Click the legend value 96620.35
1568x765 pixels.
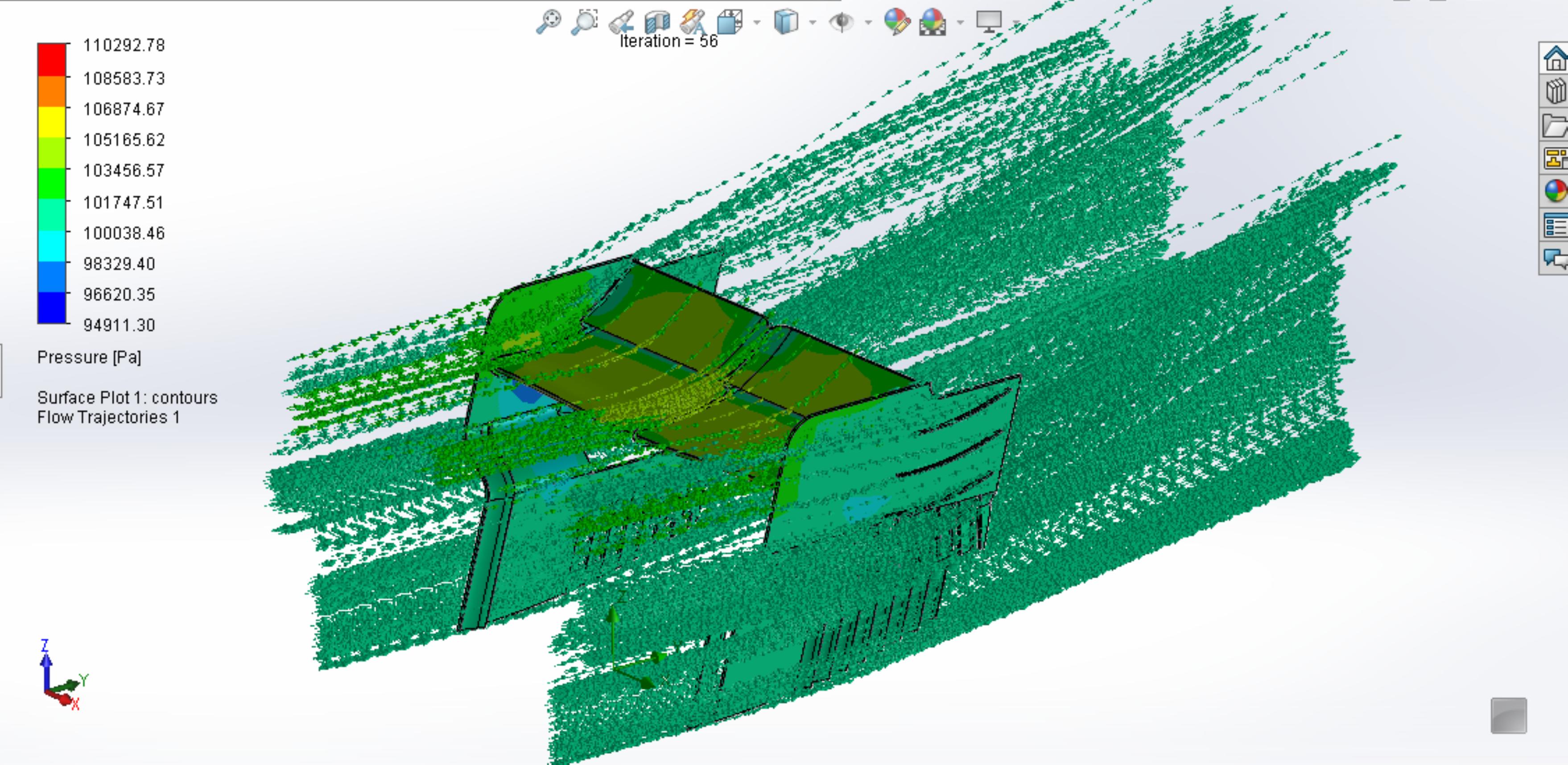pyautogui.click(x=120, y=295)
